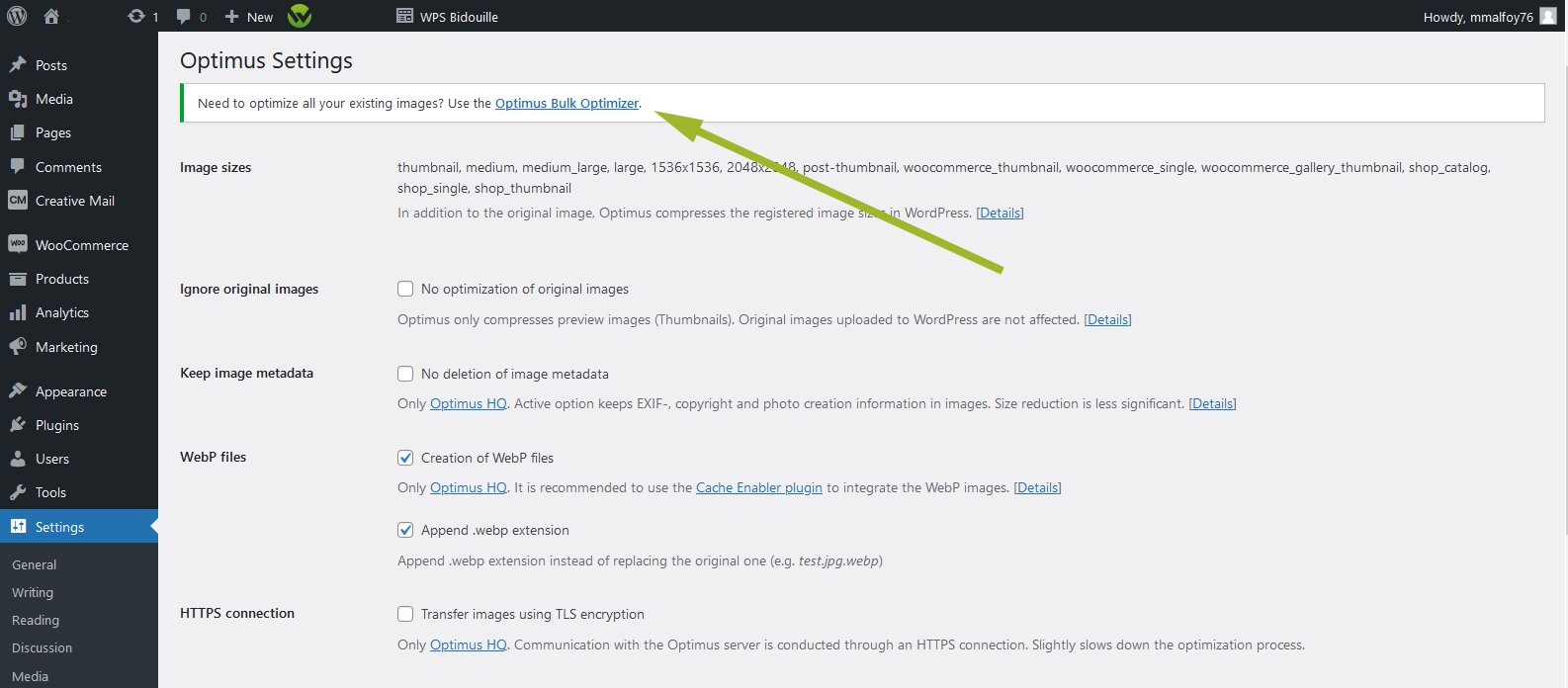1568x688 pixels.
Task: Enable Transfer images using TLS encryption
Action: click(405, 614)
